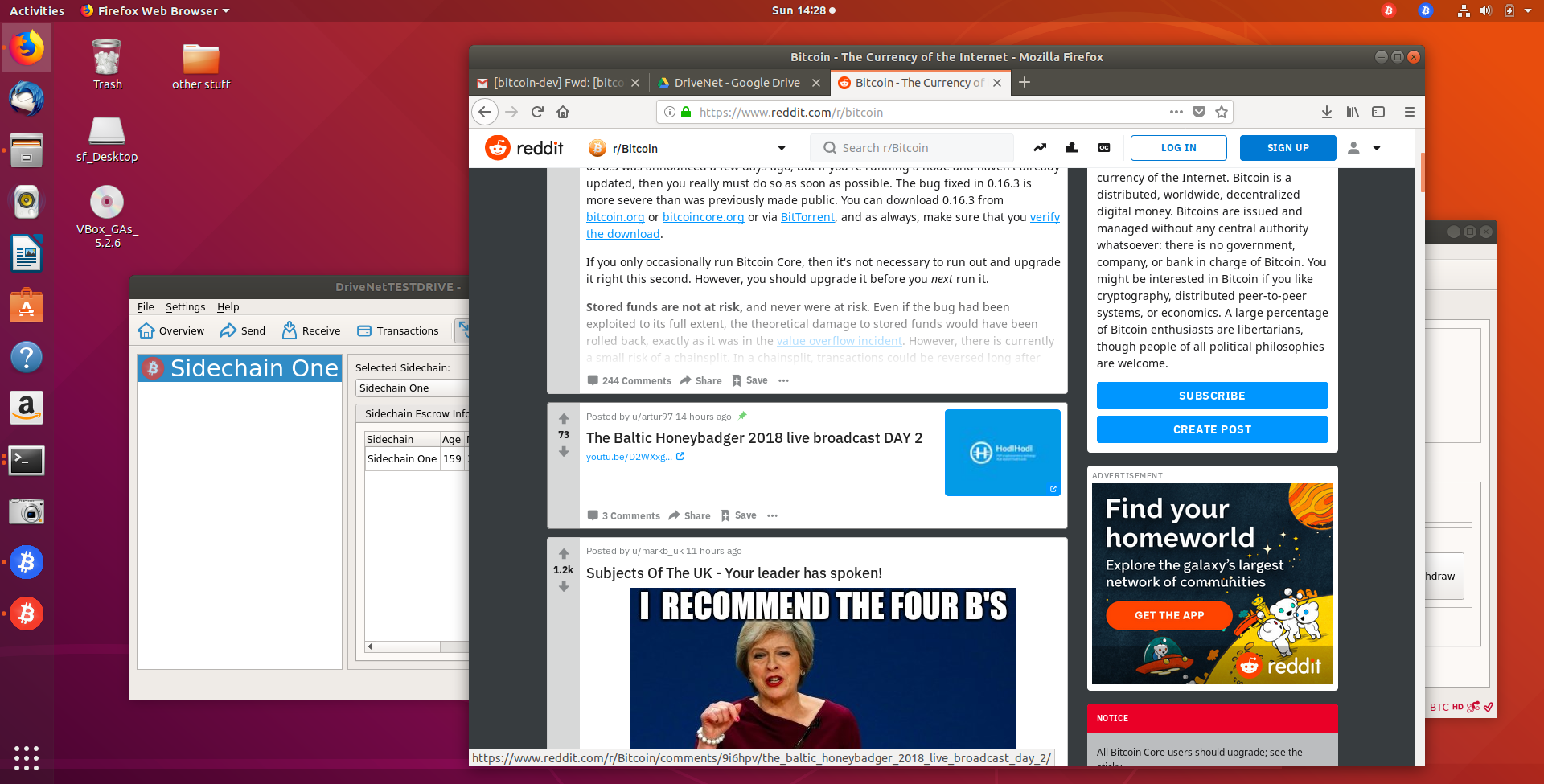This screenshot has width=1544, height=784.
Task: Switch to DriveNet - Google Drive tab
Action: pyautogui.click(x=737, y=83)
